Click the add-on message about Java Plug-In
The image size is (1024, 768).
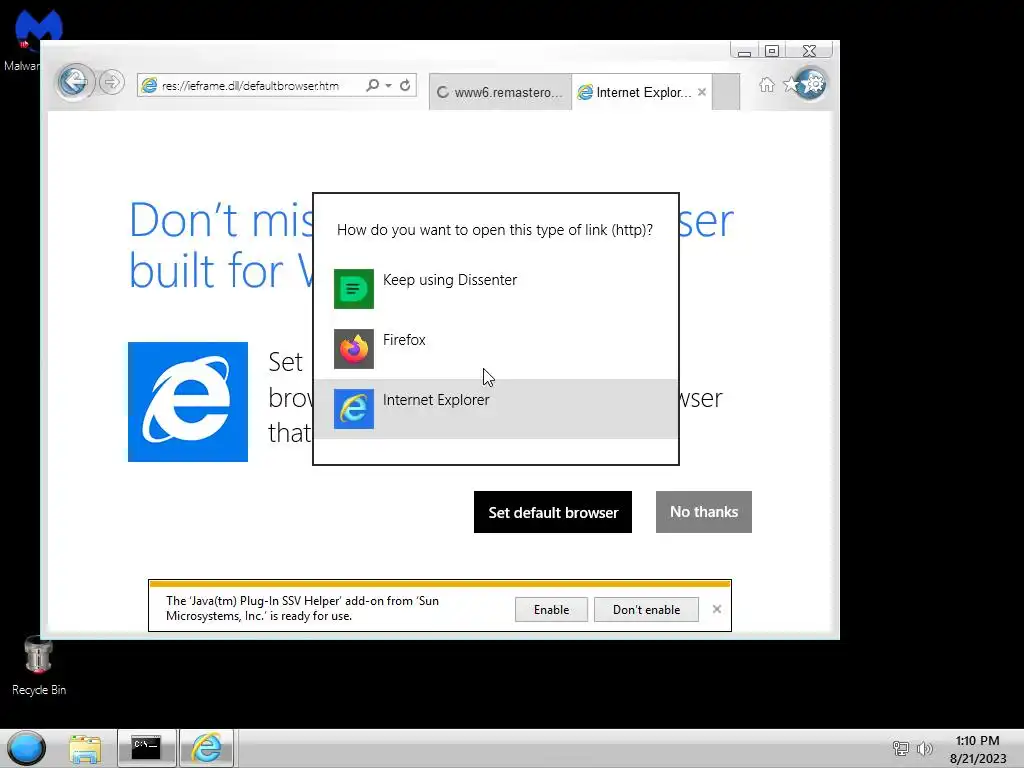tap(302, 608)
